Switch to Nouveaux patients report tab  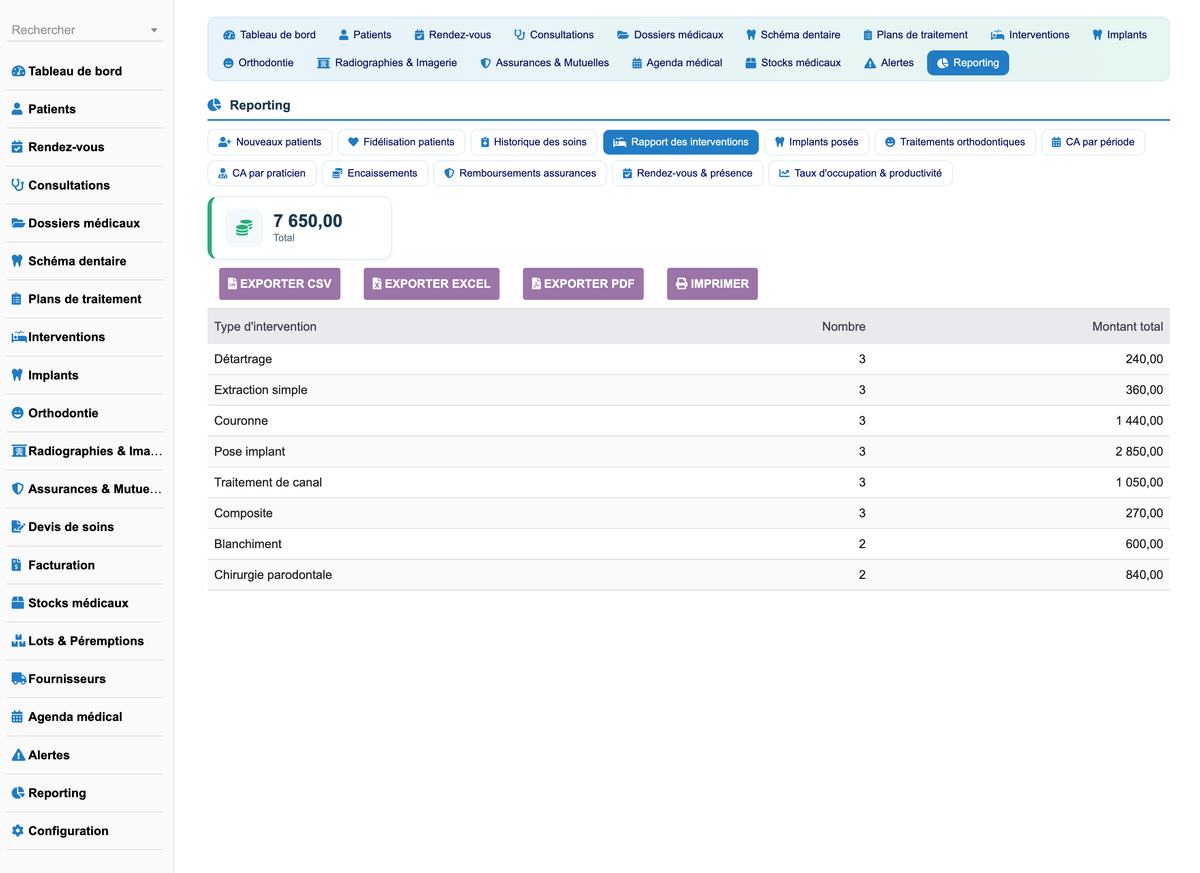270,142
